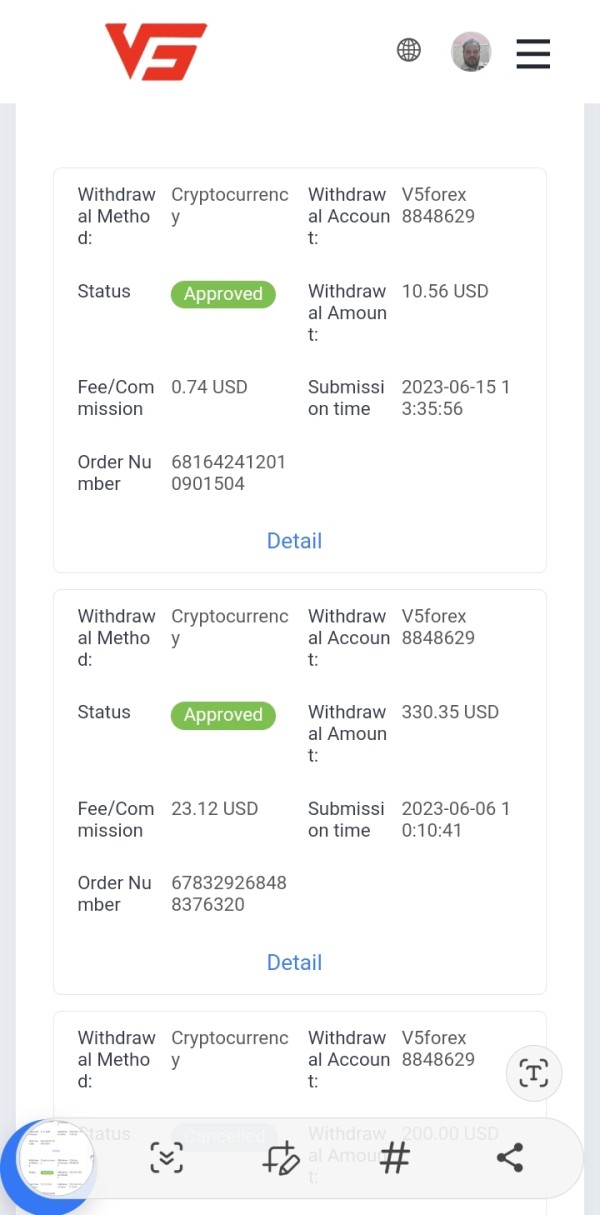600x1215 pixels.
Task: Open Detail of 330.35 USD withdrawal
Action: click(x=294, y=963)
